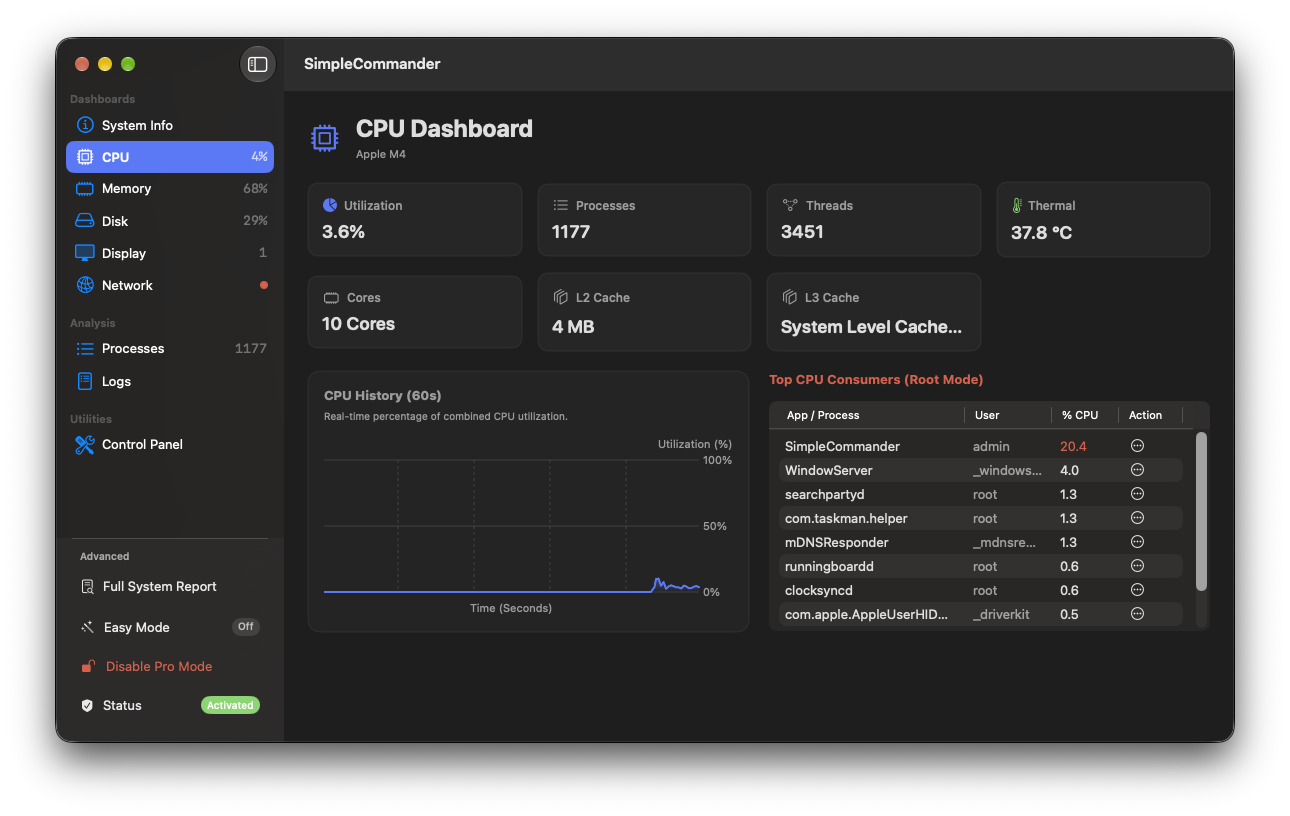Open action menu for com.taskman.helper
Viewport: 1290px width, 816px height.
(x=1137, y=518)
